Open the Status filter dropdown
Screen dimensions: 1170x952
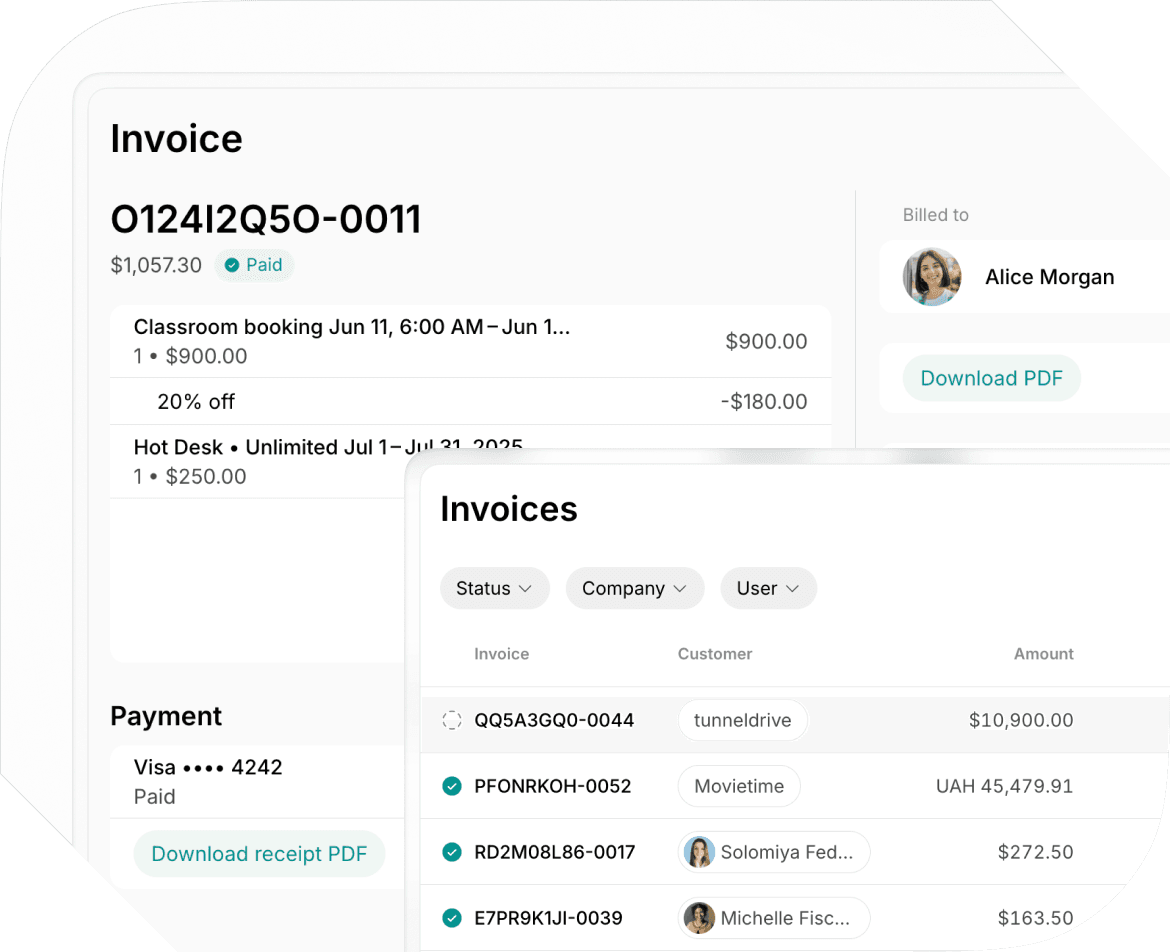(x=494, y=588)
